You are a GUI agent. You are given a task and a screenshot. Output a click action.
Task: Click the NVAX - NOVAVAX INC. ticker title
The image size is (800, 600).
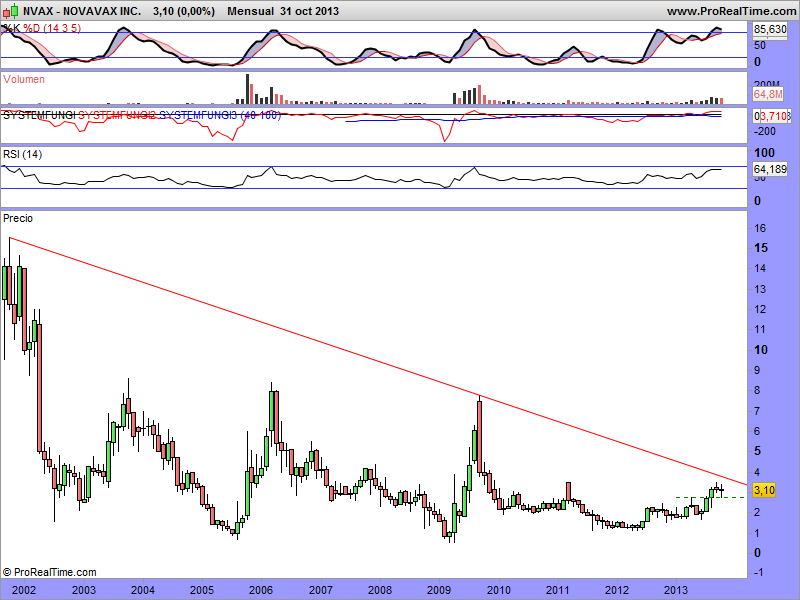[x=69, y=11]
